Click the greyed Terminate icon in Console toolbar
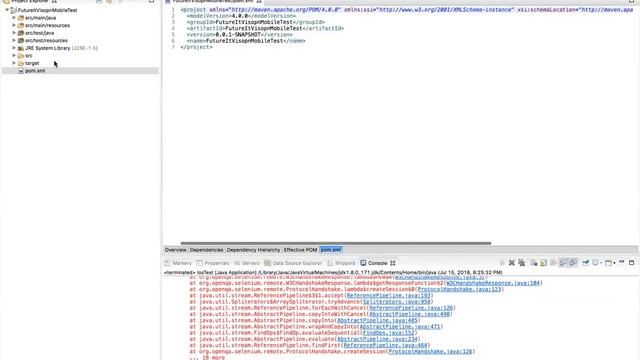The height and width of the screenshot is (360, 640). tap(502, 263)
